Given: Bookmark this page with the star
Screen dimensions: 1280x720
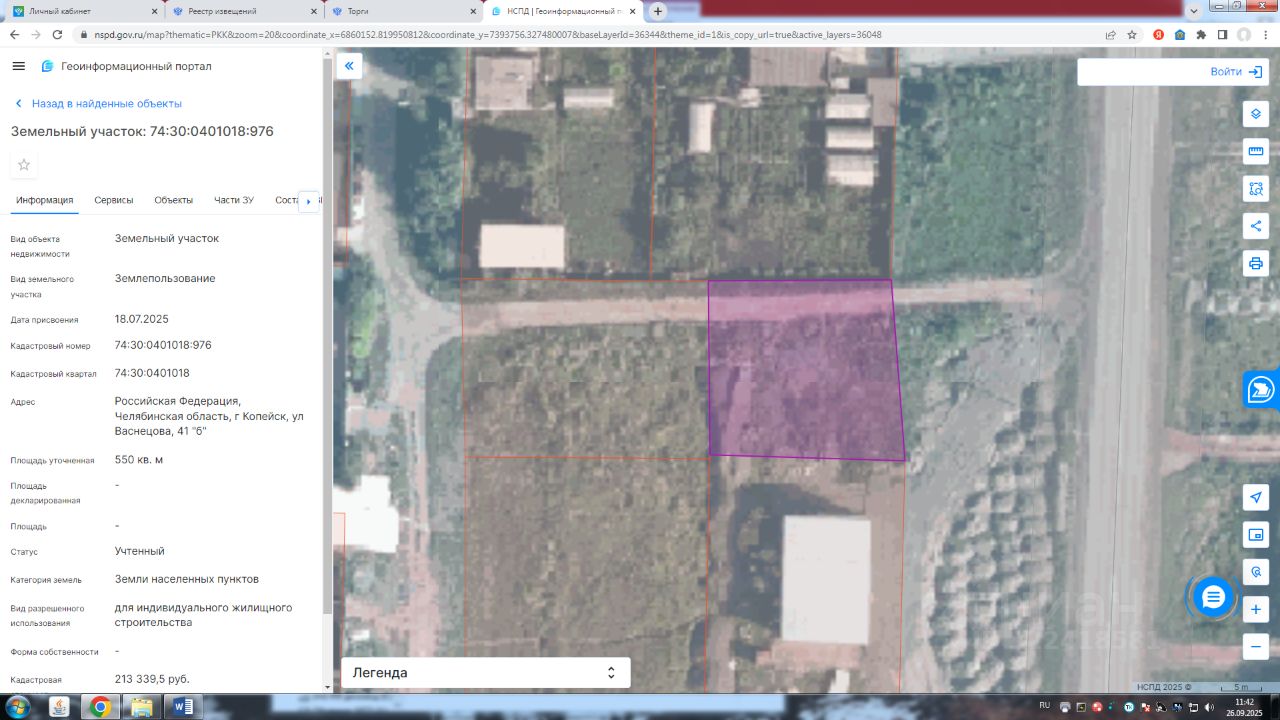Looking at the screenshot, I should pos(1132,34).
